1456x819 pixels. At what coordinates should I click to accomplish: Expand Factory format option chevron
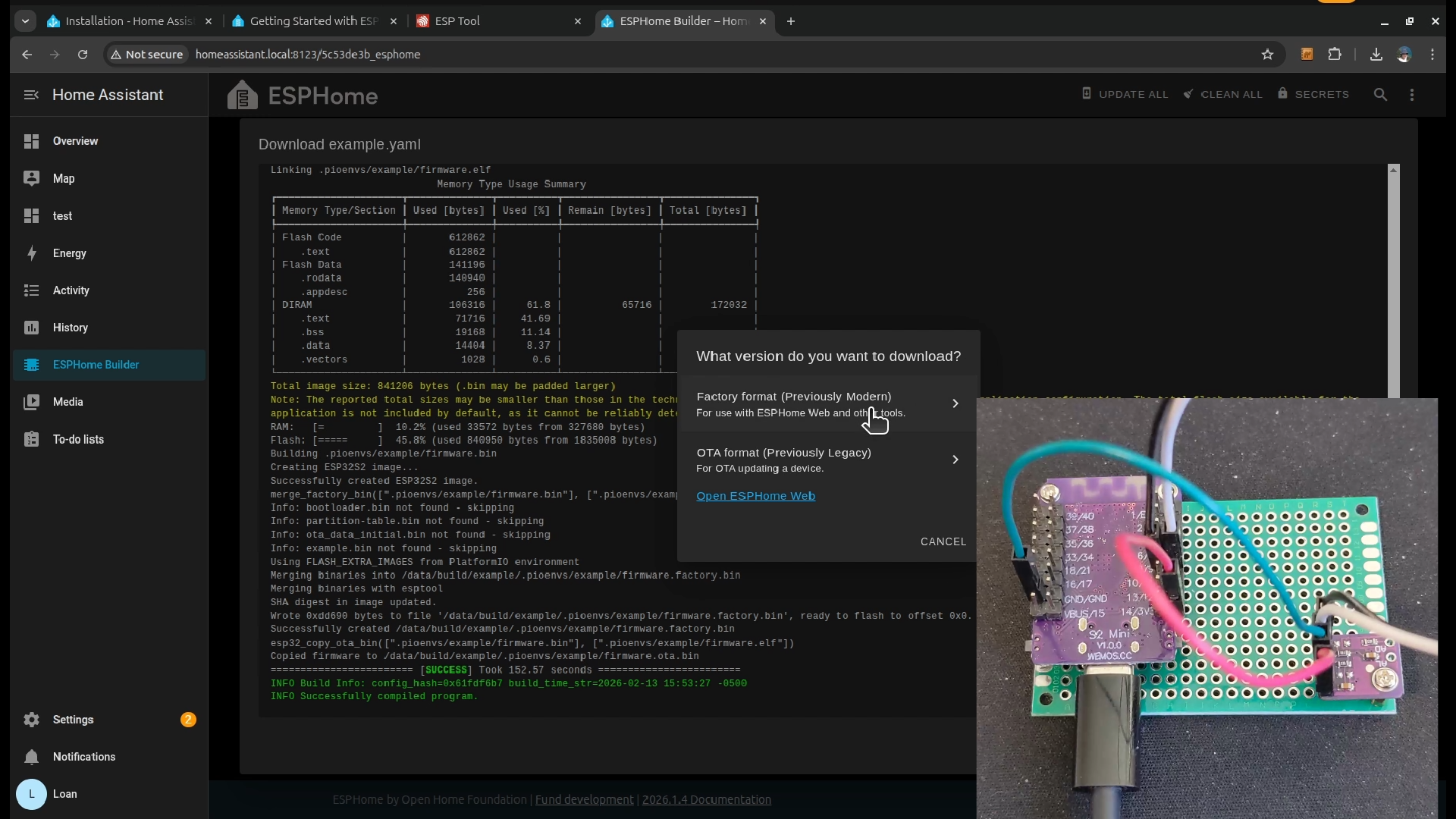click(955, 403)
